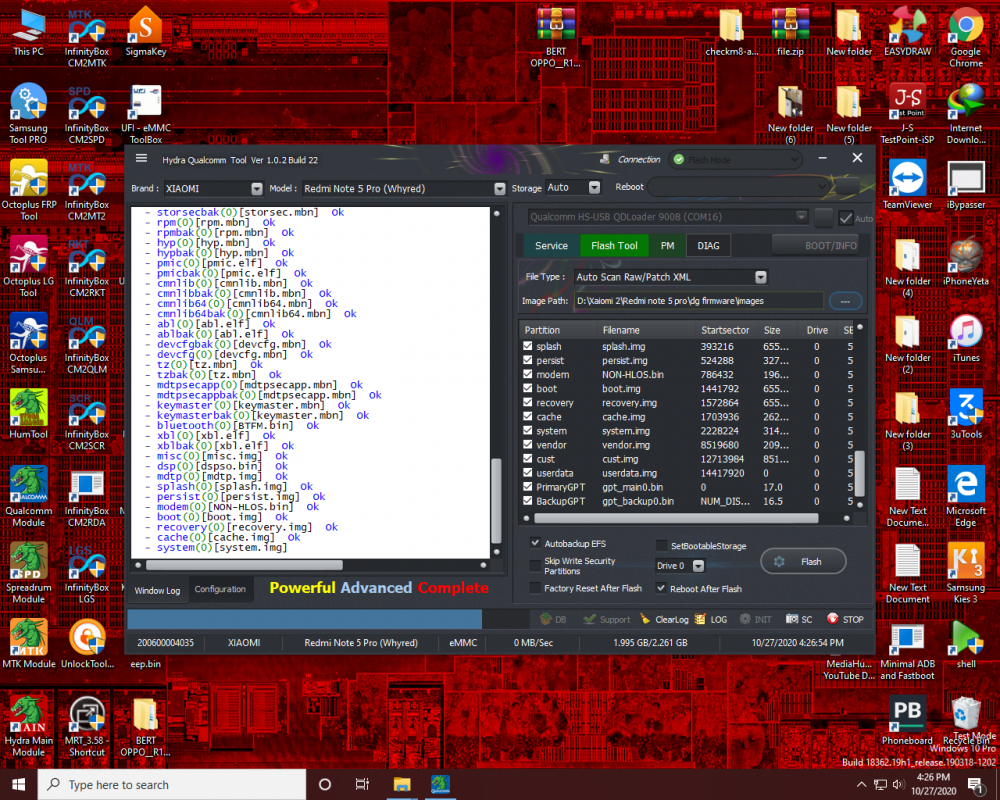Open Minimal ADB and Fastboot shortcut
Image resolution: width=1000 pixels, height=800 pixels.
[907, 649]
